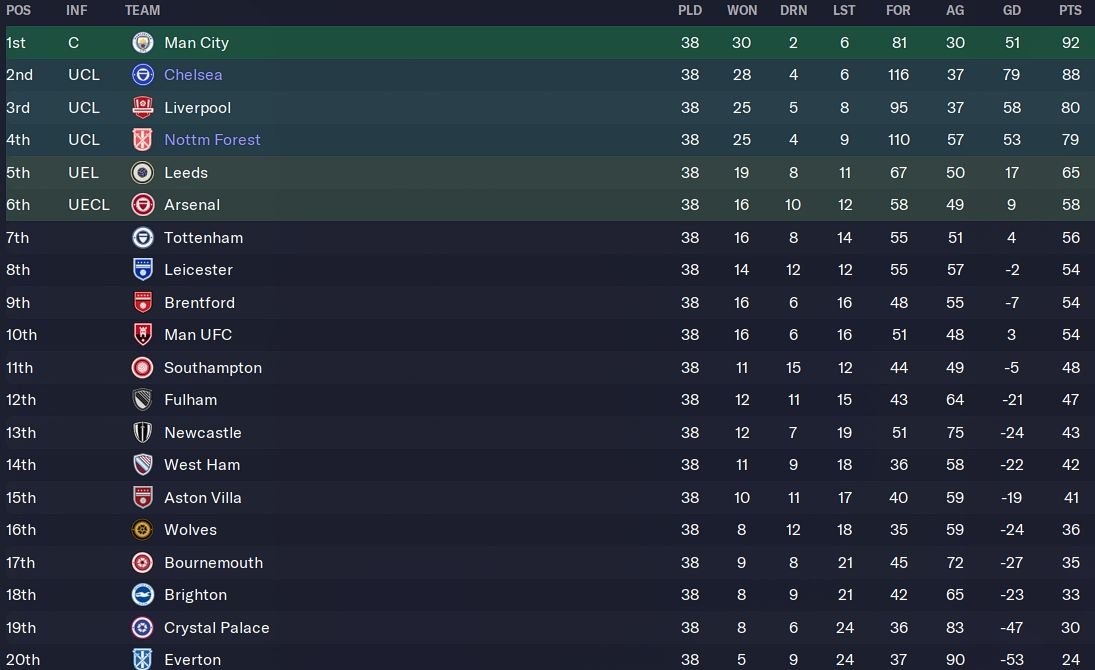Click the Chelsea club badge icon
The width and height of the screenshot is (1095, 670).
click(142, 75)
